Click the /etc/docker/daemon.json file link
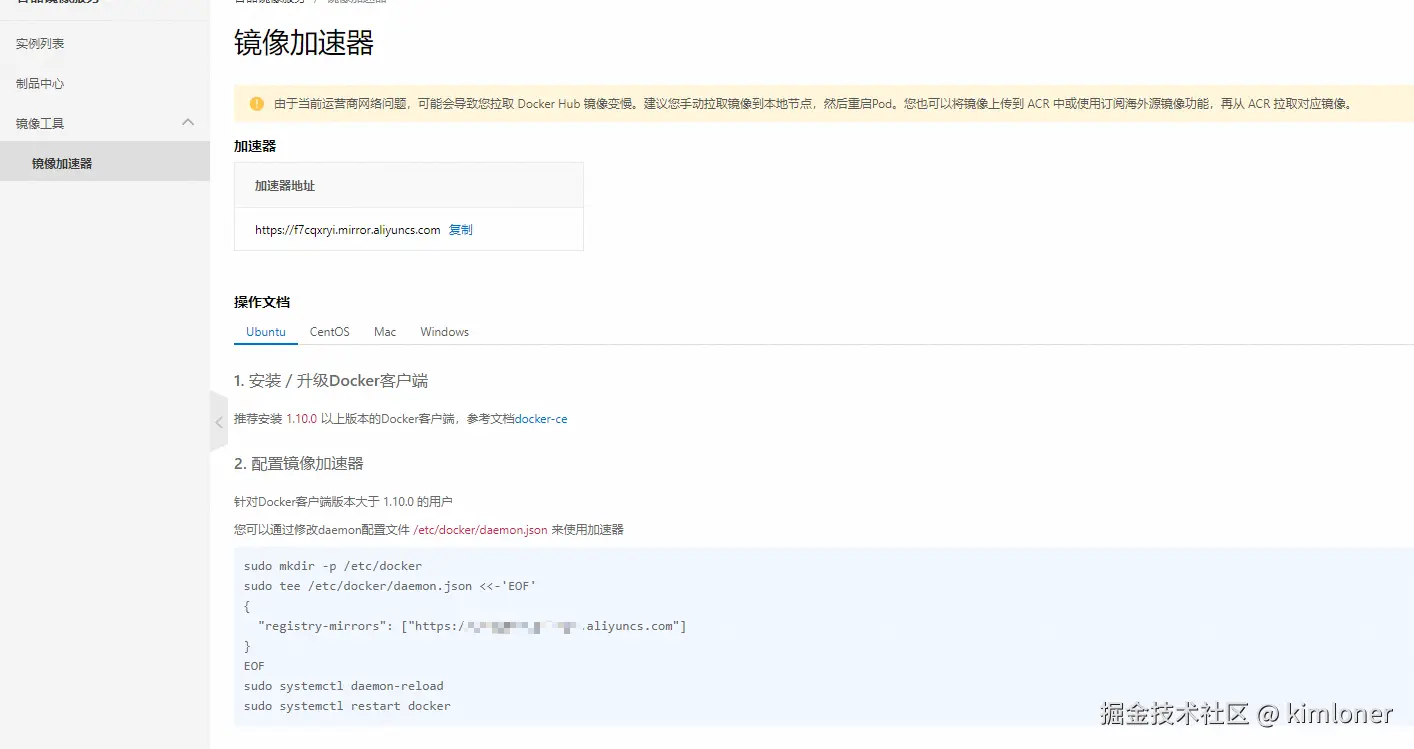 479,529
